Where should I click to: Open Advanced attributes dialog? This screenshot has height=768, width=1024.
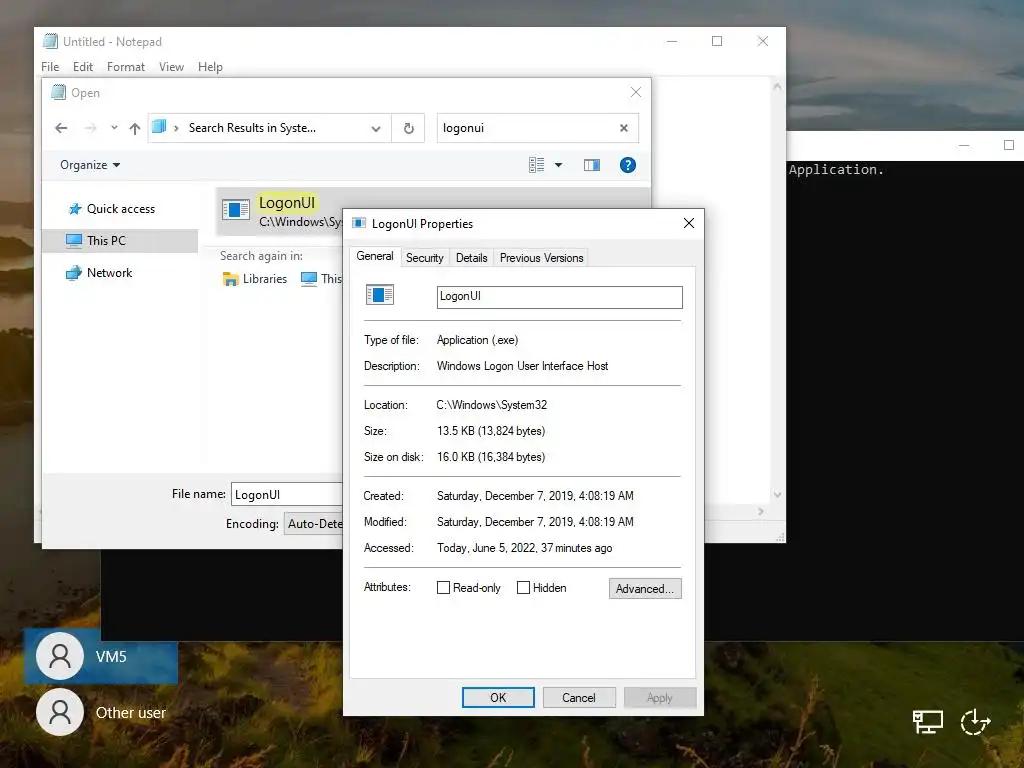pos(645,588)
